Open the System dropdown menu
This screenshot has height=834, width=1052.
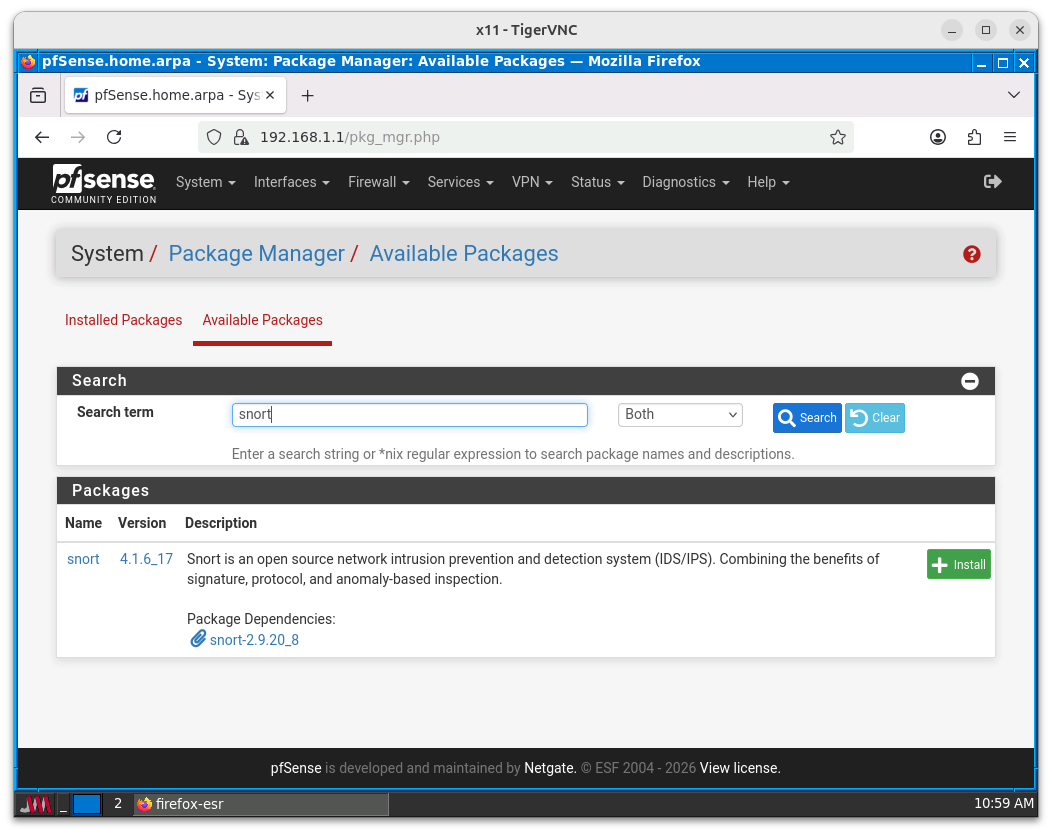point(205,182)
